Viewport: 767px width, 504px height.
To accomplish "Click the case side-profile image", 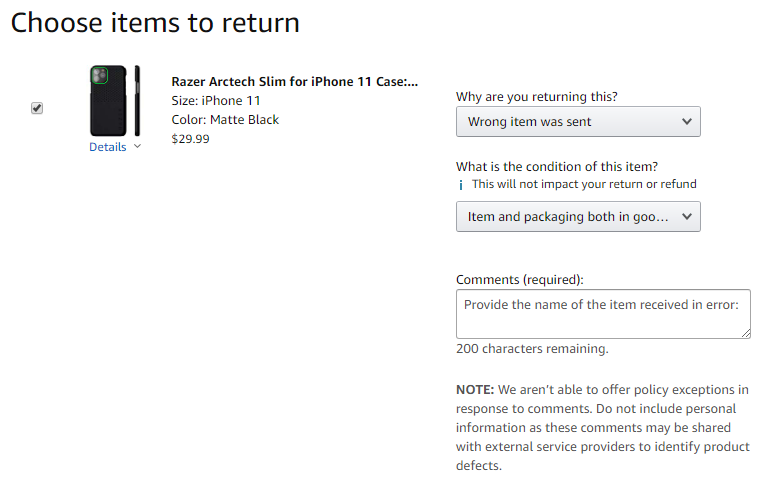I will [x=137, y=101].
